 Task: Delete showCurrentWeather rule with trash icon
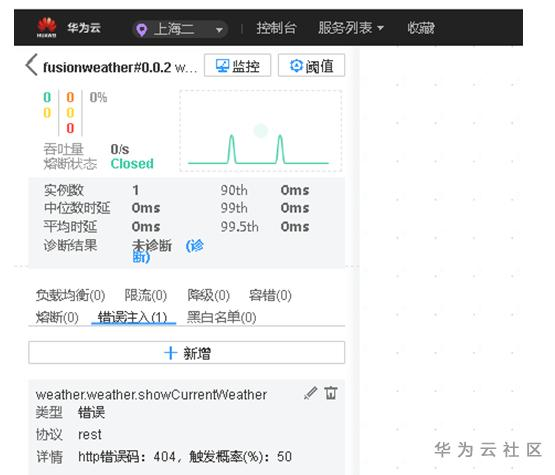(331, 393)
